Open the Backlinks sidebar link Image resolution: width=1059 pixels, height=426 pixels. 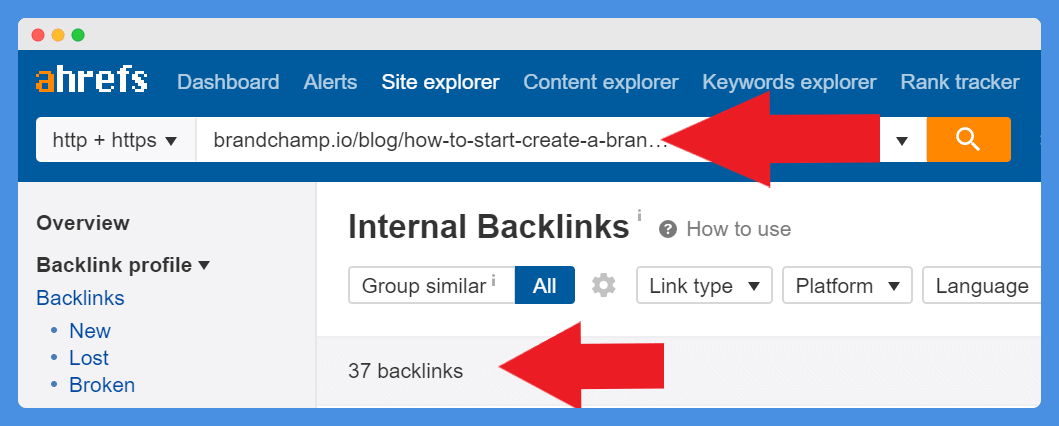pos(80,298)
